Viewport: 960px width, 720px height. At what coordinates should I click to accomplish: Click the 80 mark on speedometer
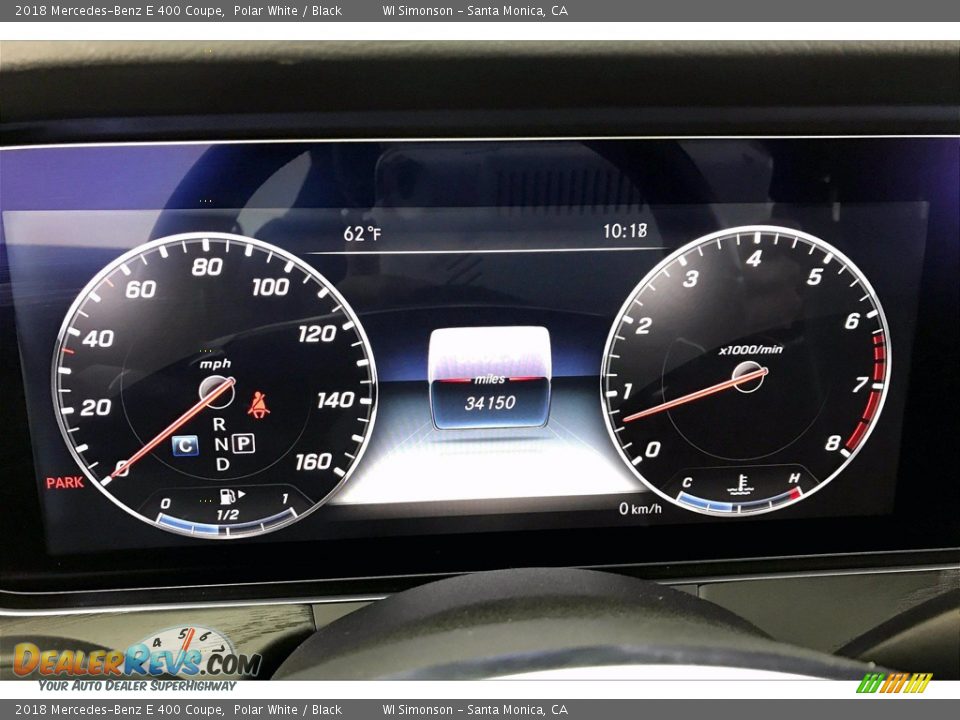pos(207,267)
